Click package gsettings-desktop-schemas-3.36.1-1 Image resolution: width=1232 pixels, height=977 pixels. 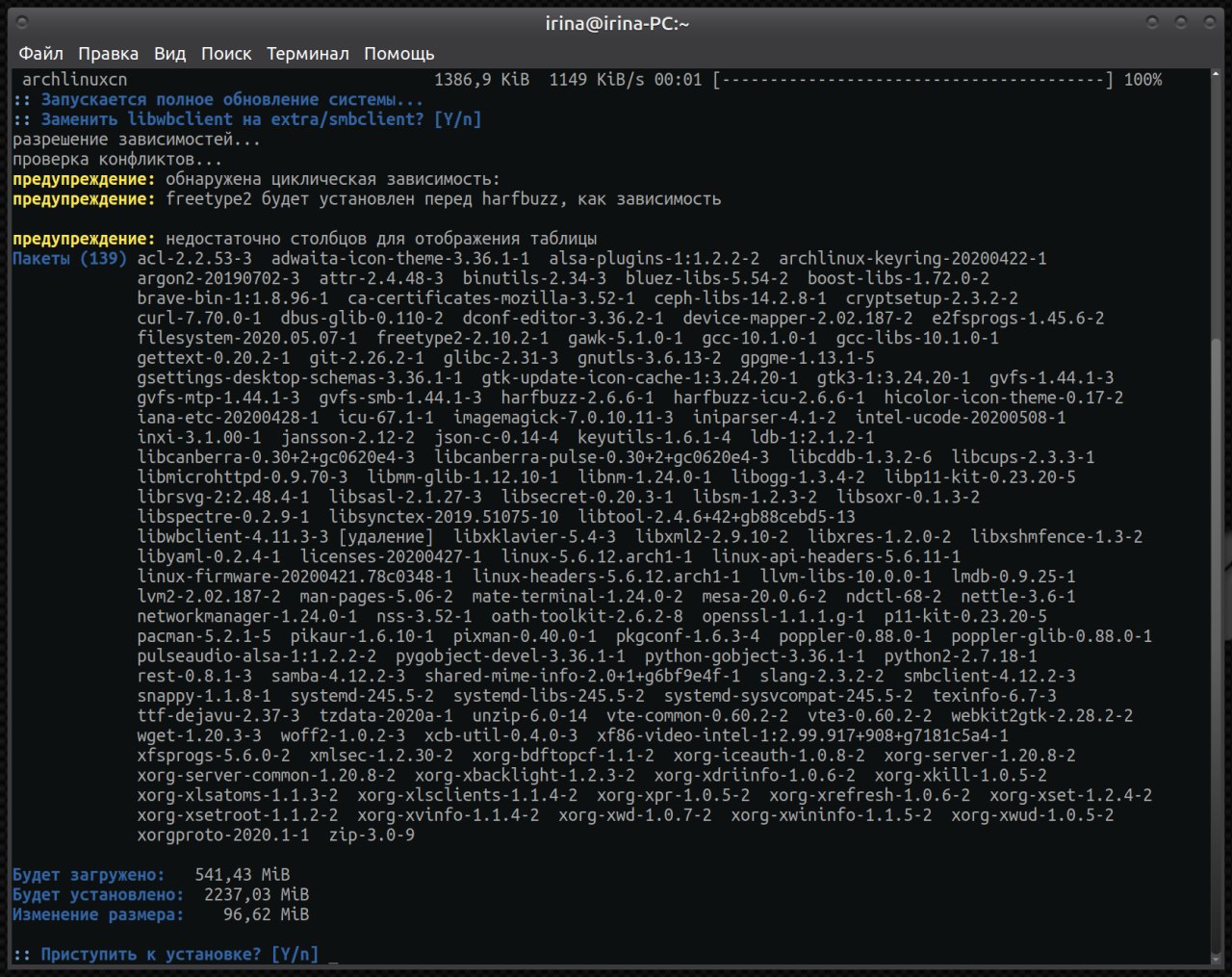(x=299, y=378)
